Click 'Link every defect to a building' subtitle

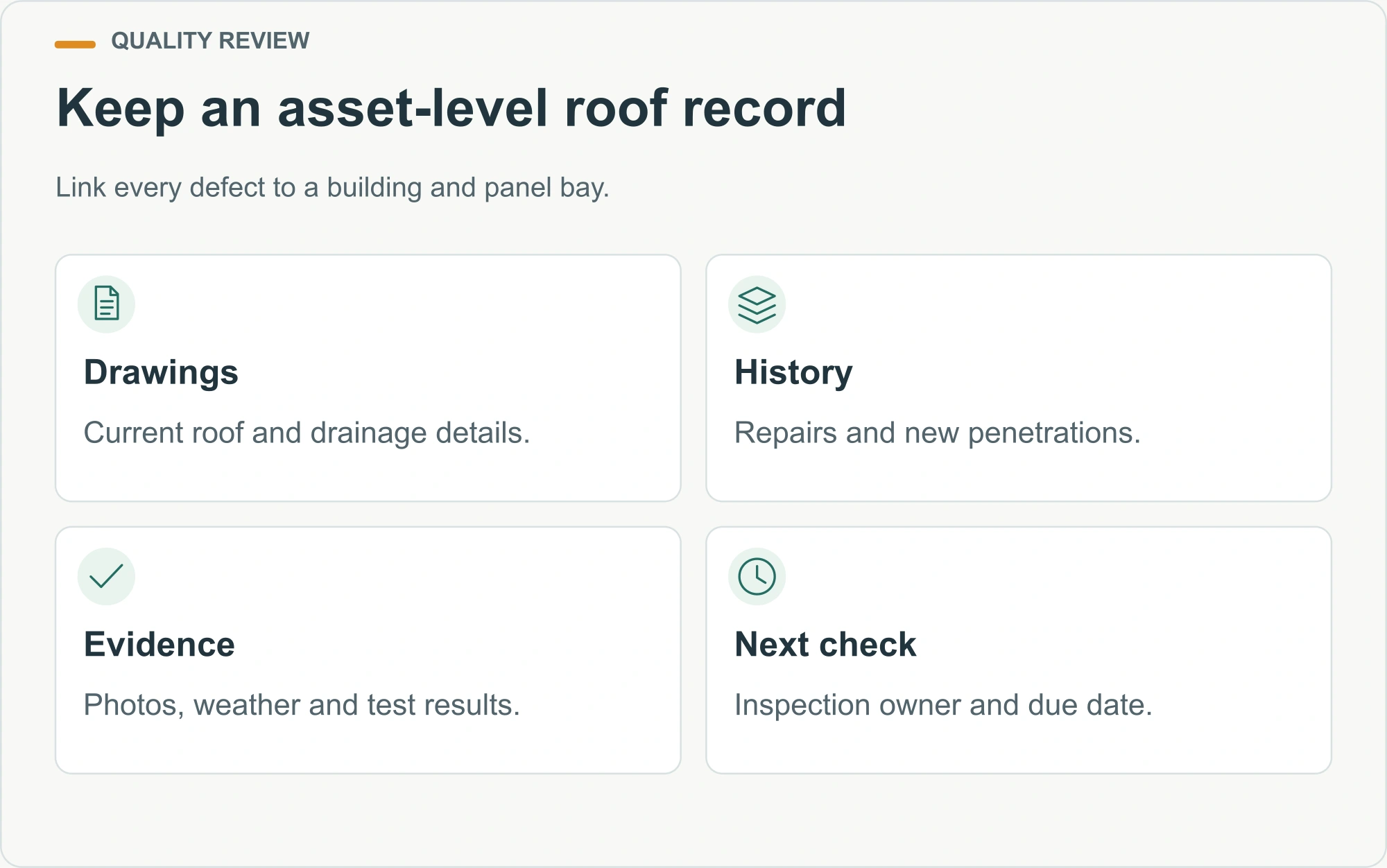click(332, 188)
